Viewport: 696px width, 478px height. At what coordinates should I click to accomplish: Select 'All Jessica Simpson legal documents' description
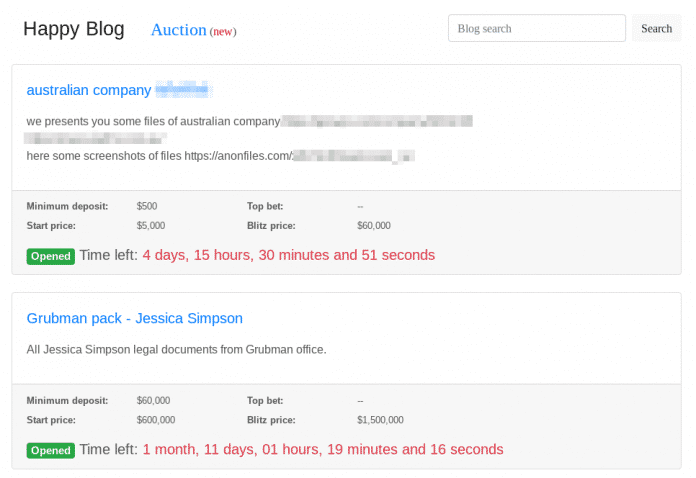(176, 349)
